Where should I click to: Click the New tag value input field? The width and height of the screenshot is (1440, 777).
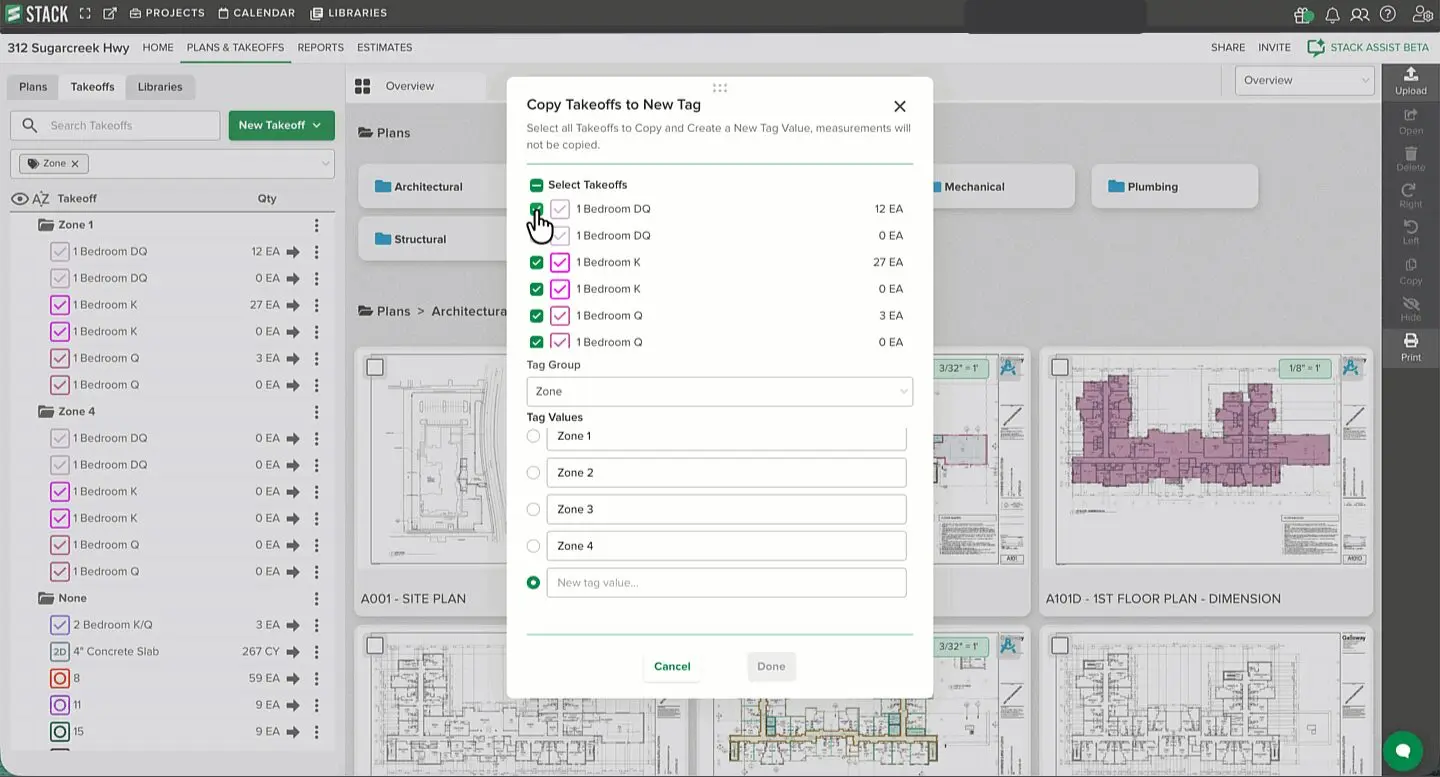tap(726, 583)
